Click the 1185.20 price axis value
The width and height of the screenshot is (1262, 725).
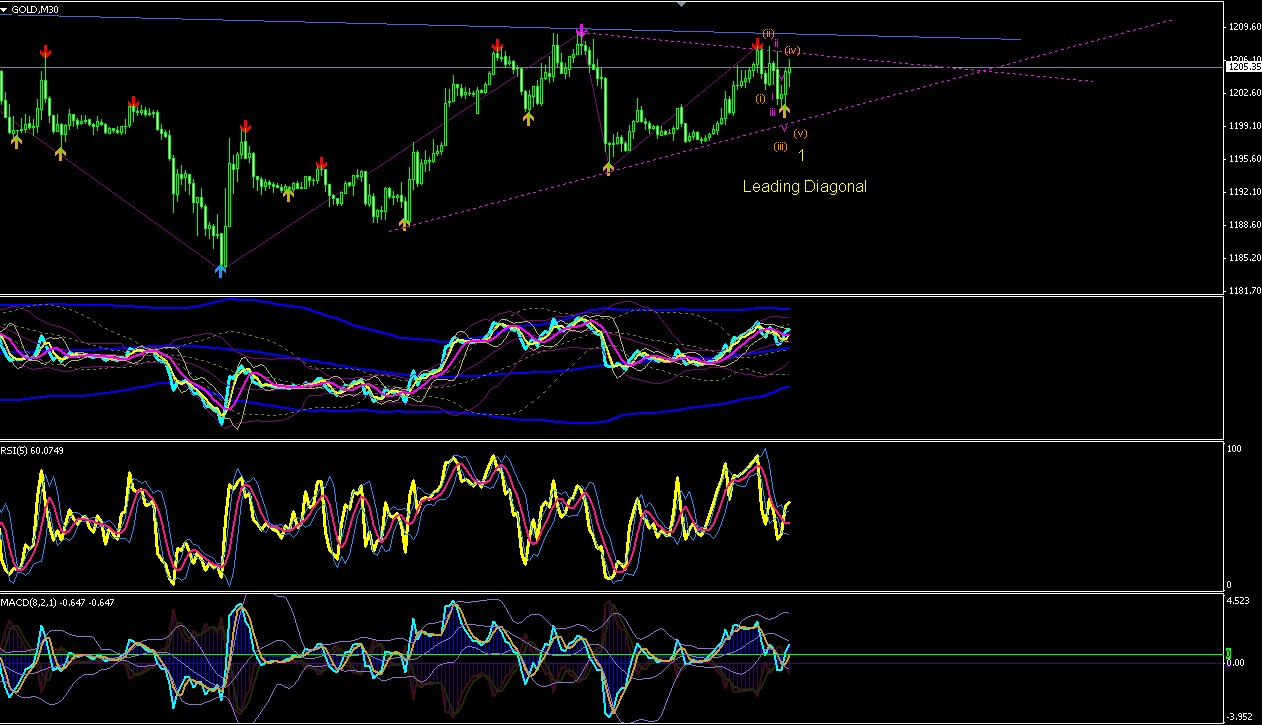1243,258
